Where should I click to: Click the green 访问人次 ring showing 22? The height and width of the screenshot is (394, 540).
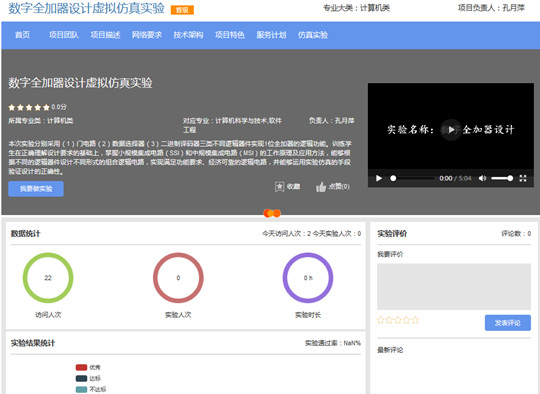(x=48, y=278)
